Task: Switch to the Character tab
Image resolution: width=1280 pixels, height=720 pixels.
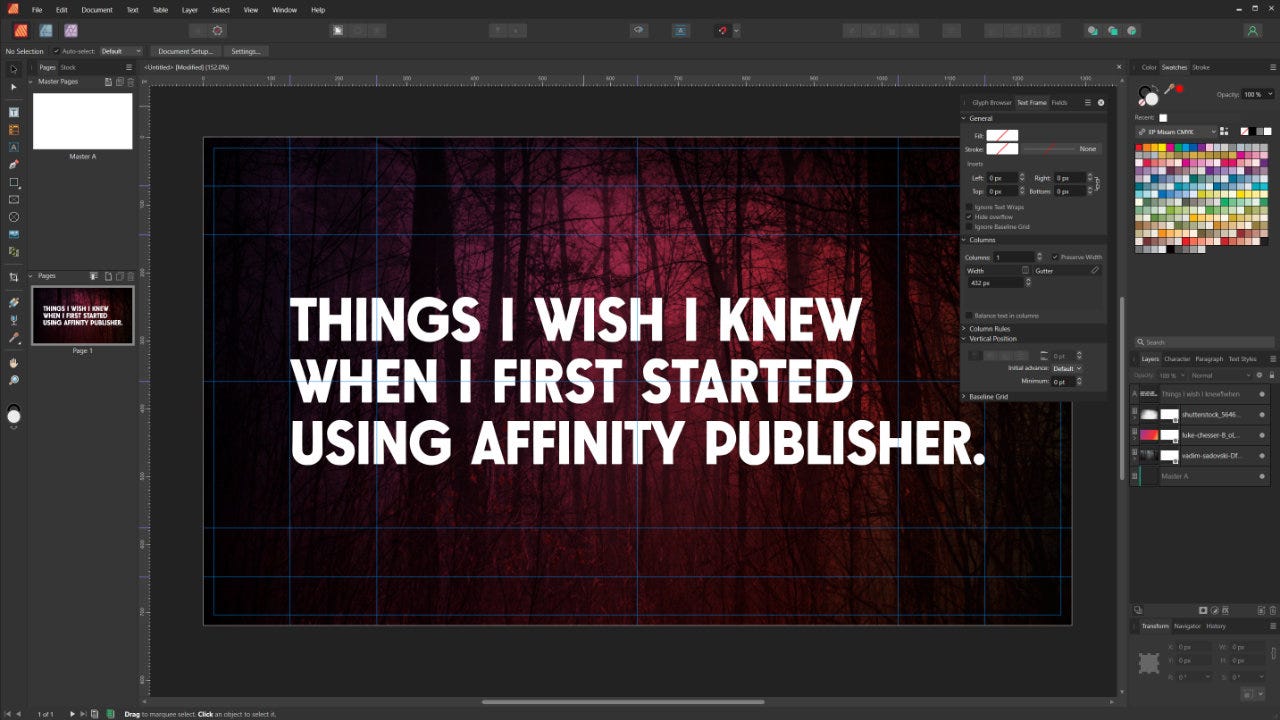Action: pyautogui.click(x=1177, y=359)
